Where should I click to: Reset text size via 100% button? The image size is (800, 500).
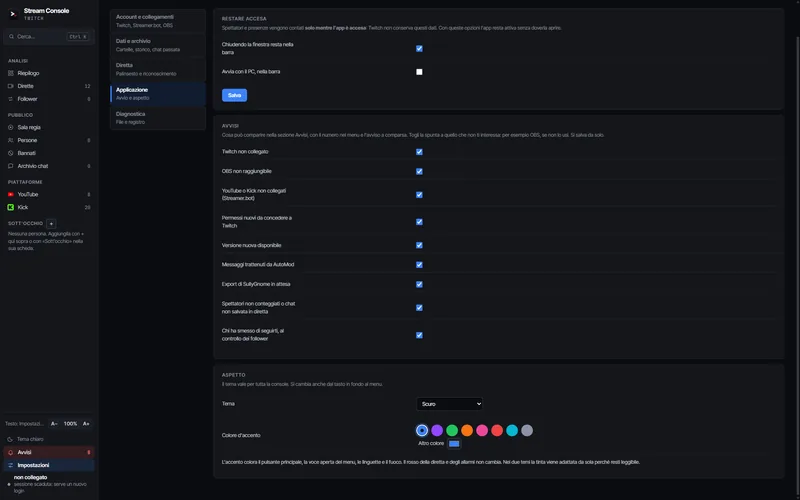tap(70, 423)
